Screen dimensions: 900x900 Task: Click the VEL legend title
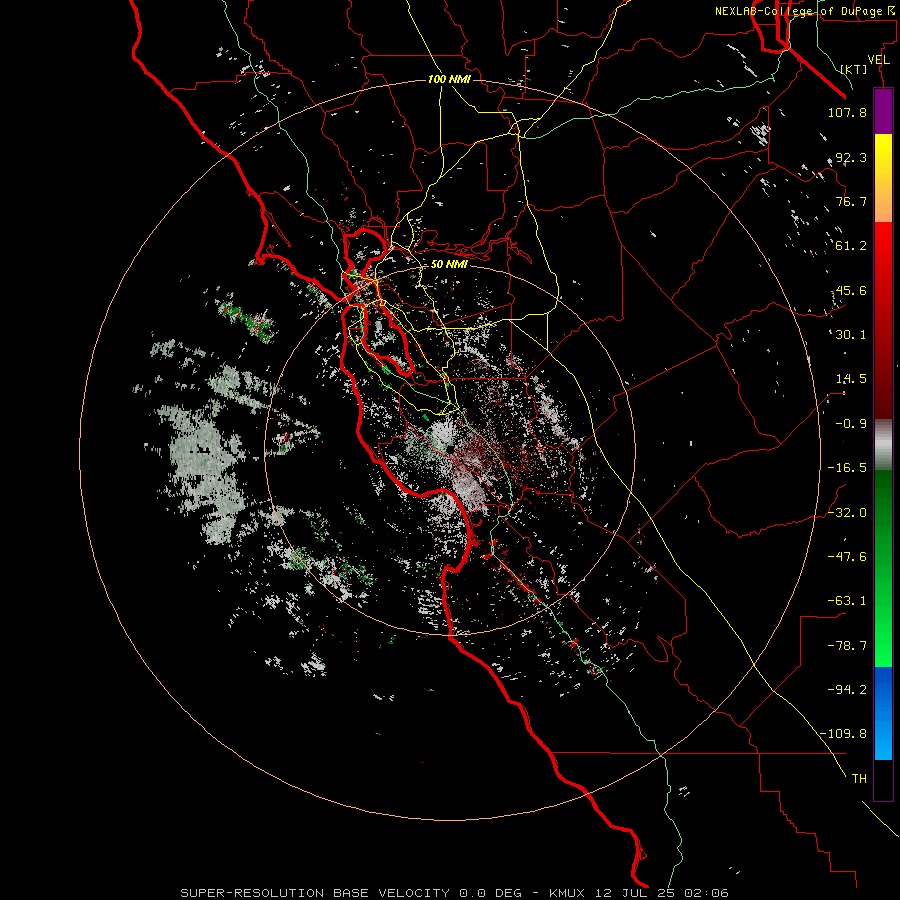(x=879, y=60)
